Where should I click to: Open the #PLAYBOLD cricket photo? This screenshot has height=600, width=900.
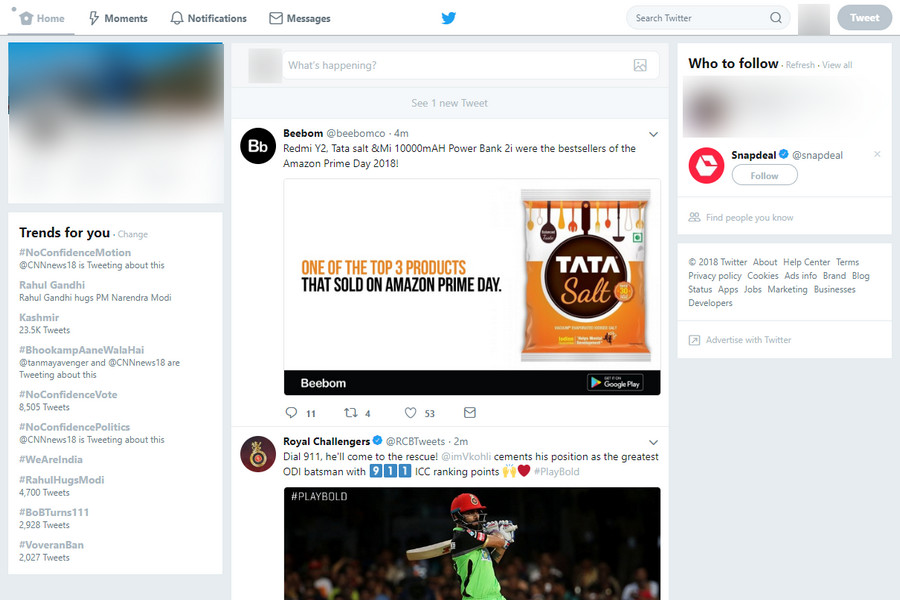coord(472,543)
